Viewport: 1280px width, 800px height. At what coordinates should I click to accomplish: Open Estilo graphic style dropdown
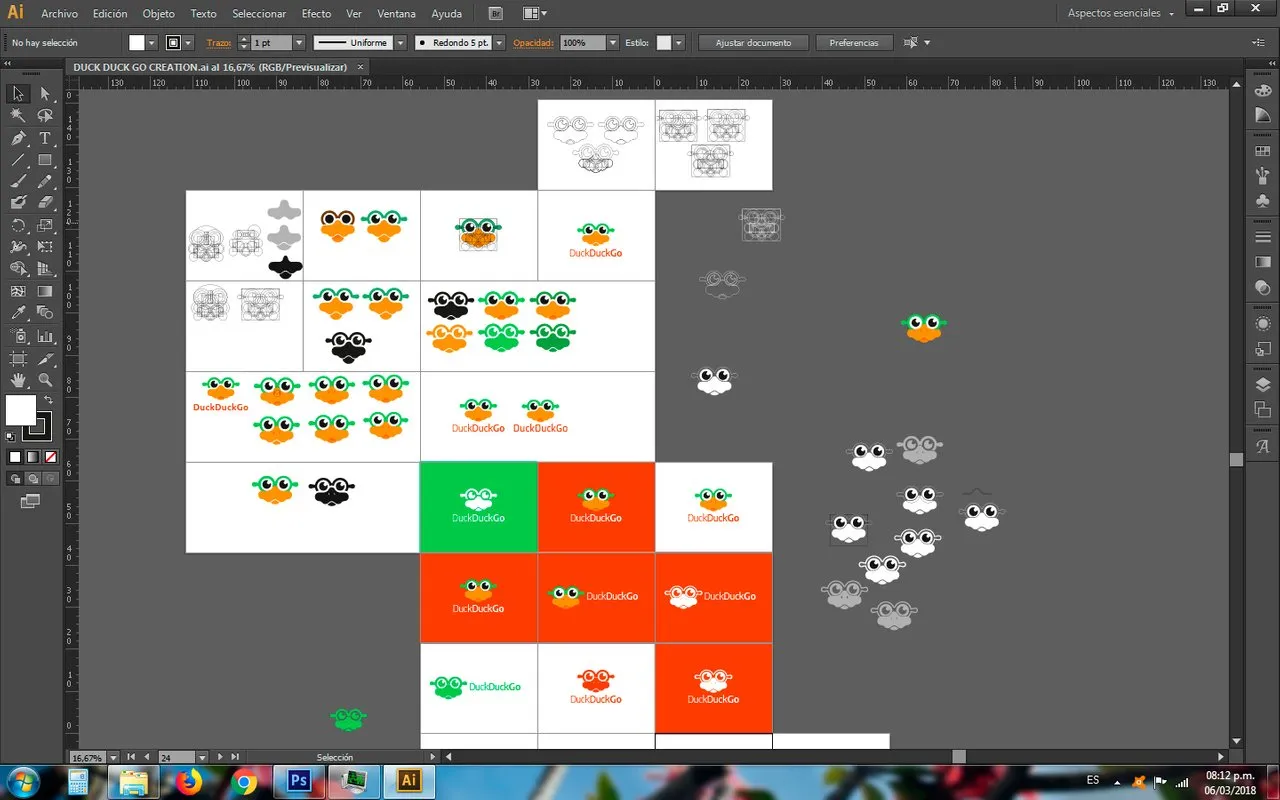coord(679,43)
